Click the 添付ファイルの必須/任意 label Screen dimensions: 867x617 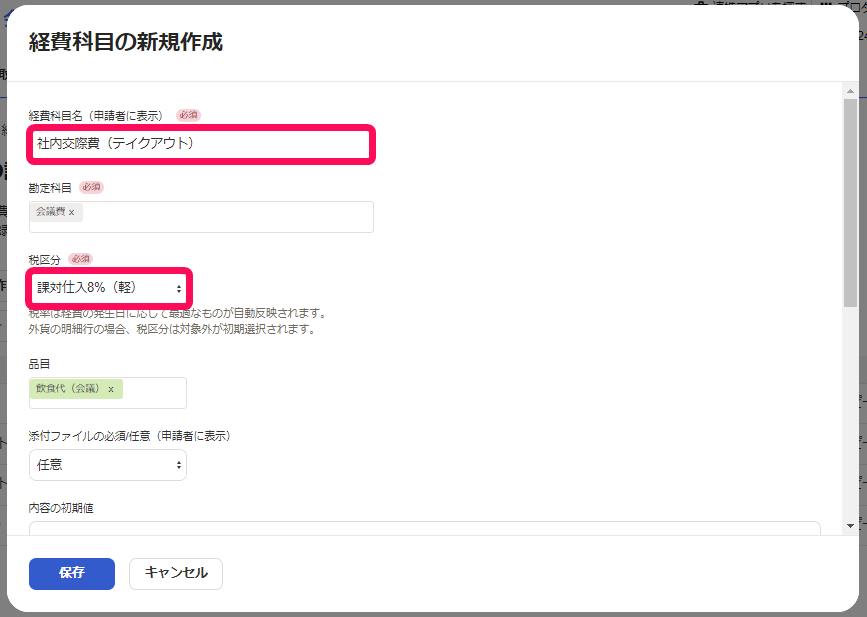tap(130, 436)
